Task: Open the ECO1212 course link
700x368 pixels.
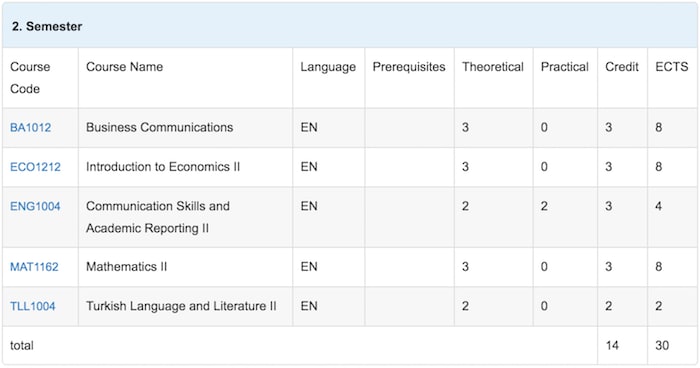Action: coord(35,167)
